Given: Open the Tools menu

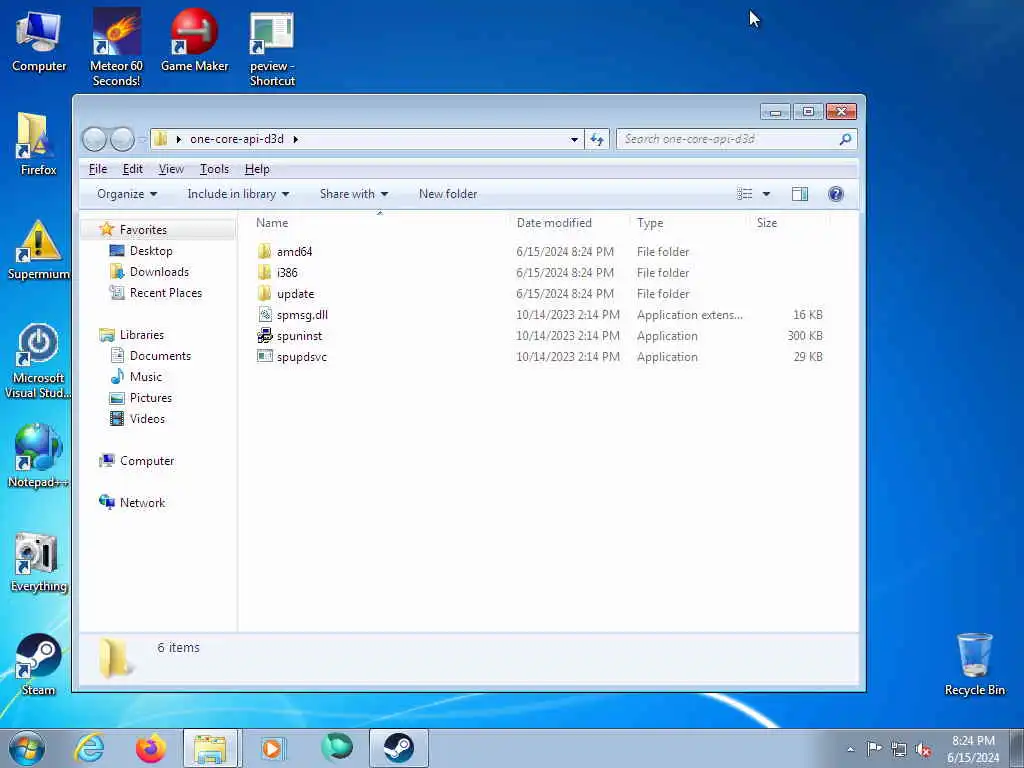Looking at the screenshot, I should point(214,169).
